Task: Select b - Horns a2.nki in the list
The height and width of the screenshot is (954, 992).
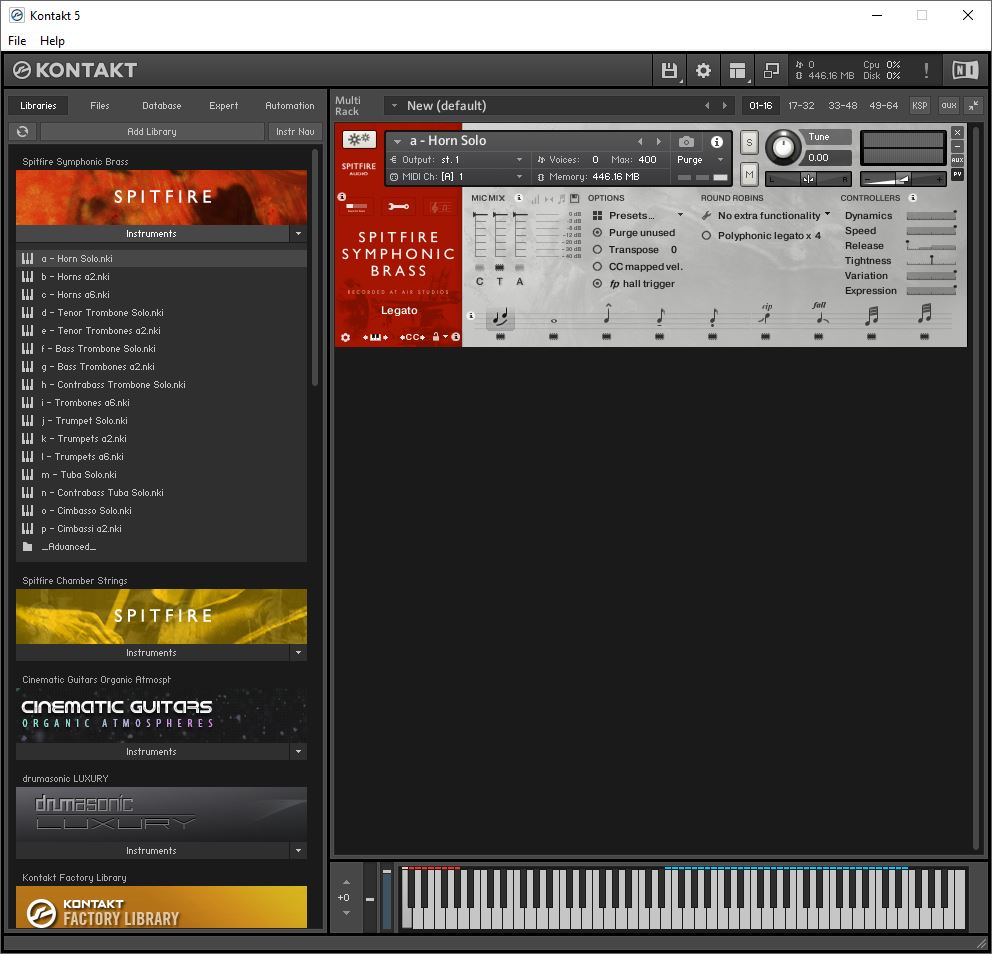Action: click(161, 276)
